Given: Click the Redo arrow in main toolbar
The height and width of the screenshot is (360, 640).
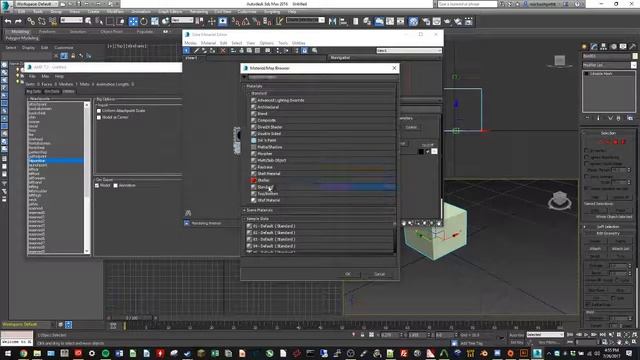Looking at the screenshot, I should tap(18, 21).
